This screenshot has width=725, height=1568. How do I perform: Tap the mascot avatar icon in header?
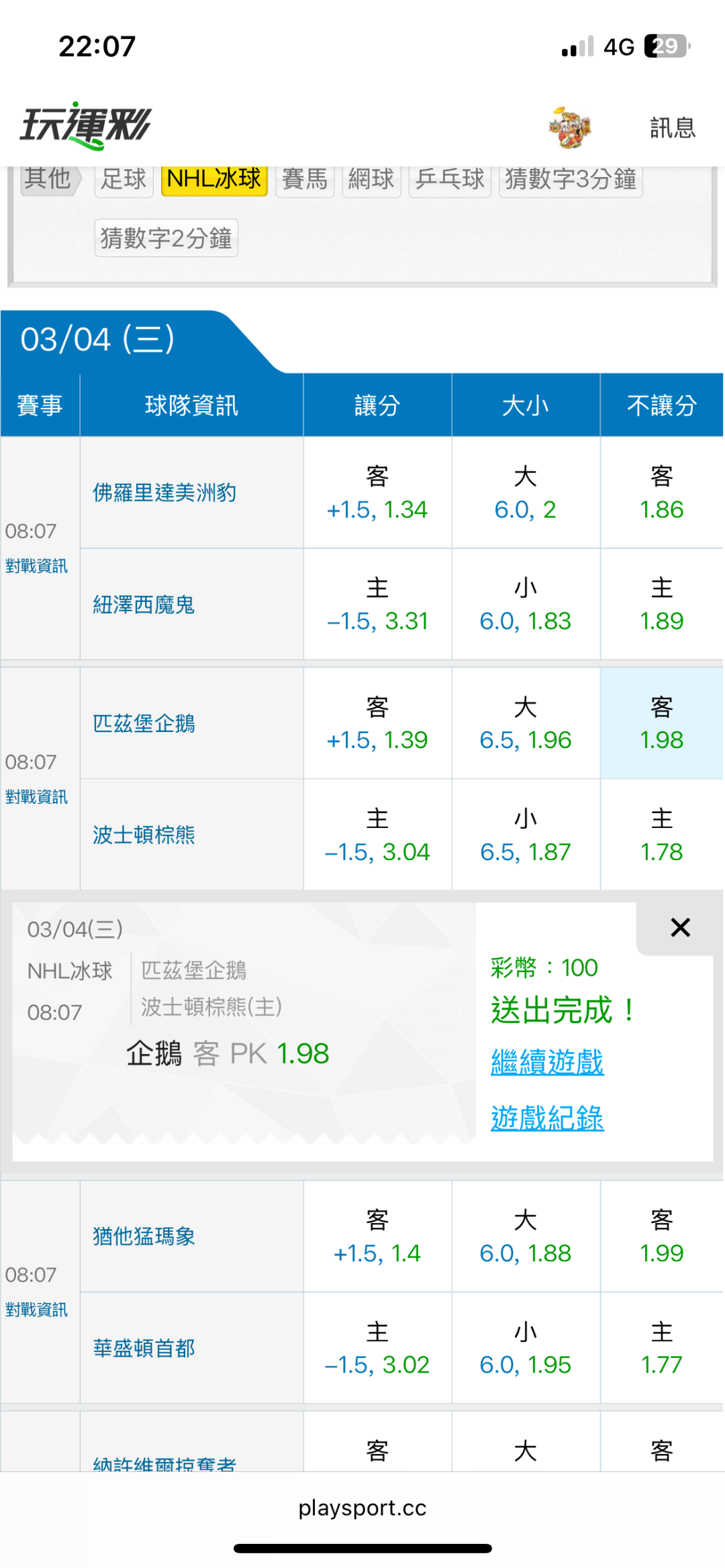pos(570,127)
